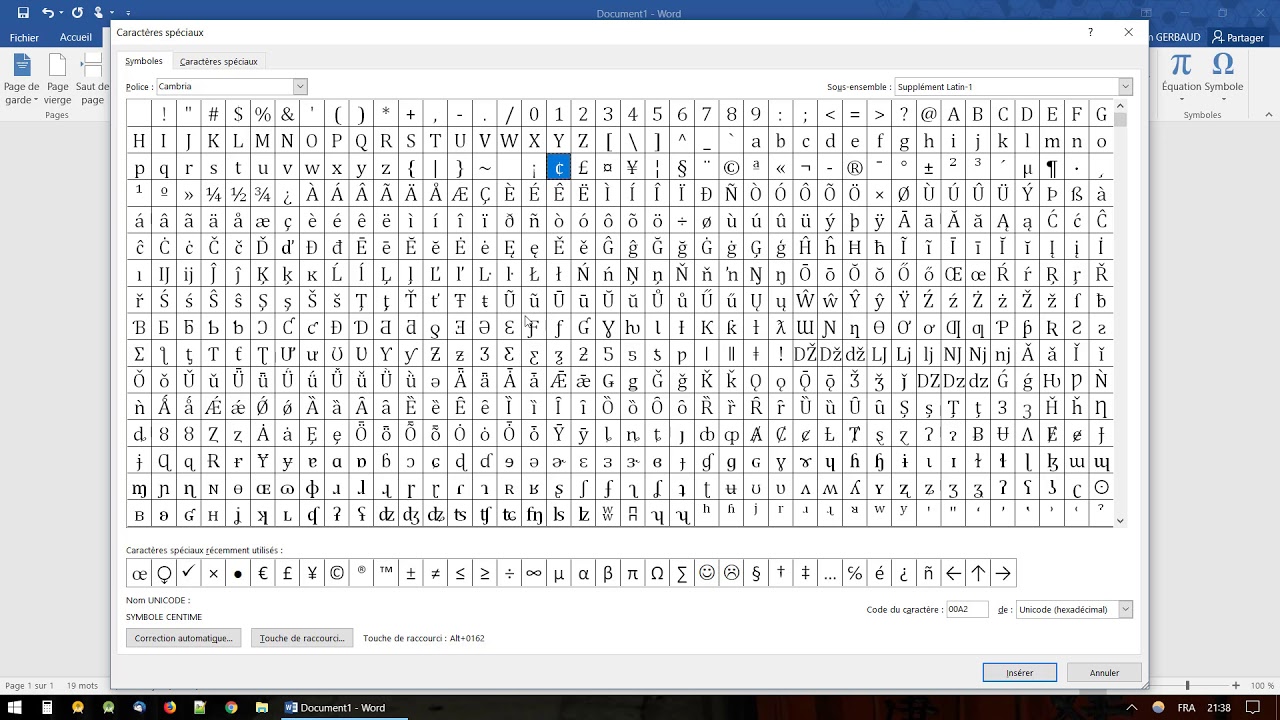Select Omega Ω in recent symbols
1280x720 pixels.
click(x=657, y=573)
